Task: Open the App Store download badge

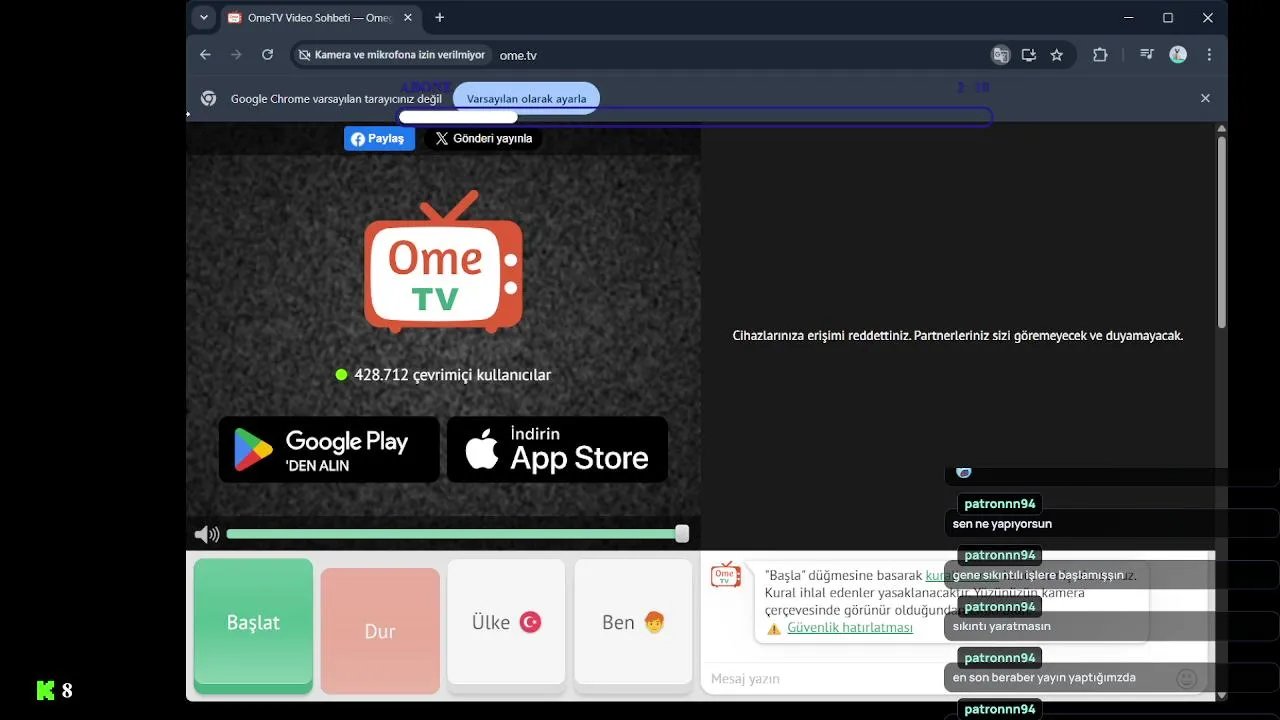Action: [557, 450]
